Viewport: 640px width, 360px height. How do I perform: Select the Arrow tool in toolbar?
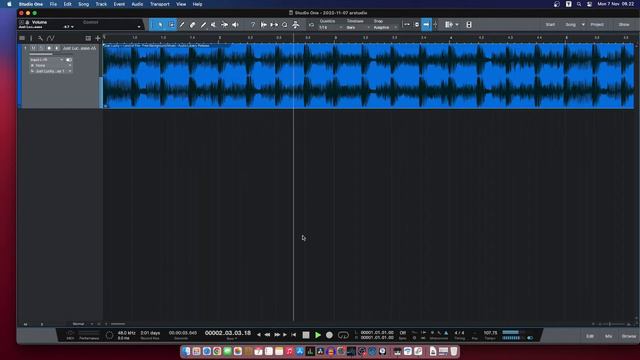160,25
